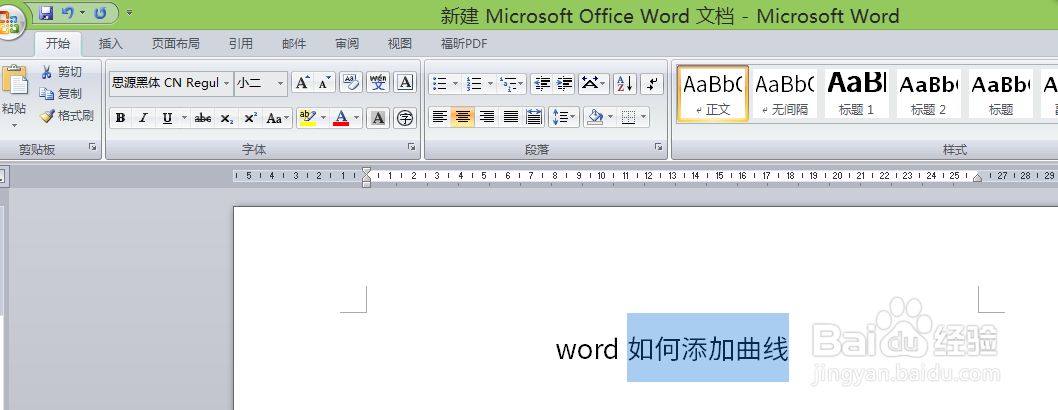The image size is (1058, 410).
Task: Open the 邮件 tab
Action: (294, 44)
